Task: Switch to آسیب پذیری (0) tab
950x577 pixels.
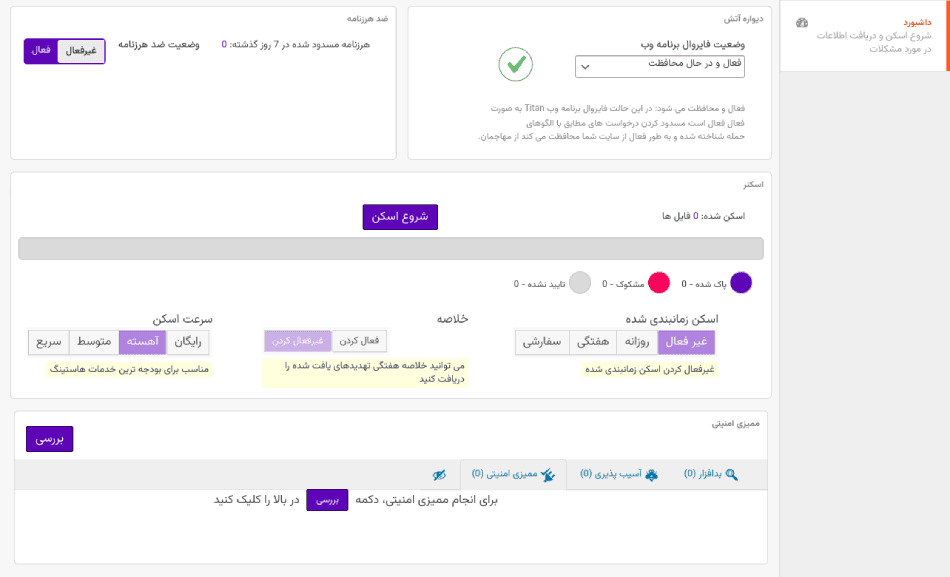Action: pyautogui.click(x=618, y=474)
